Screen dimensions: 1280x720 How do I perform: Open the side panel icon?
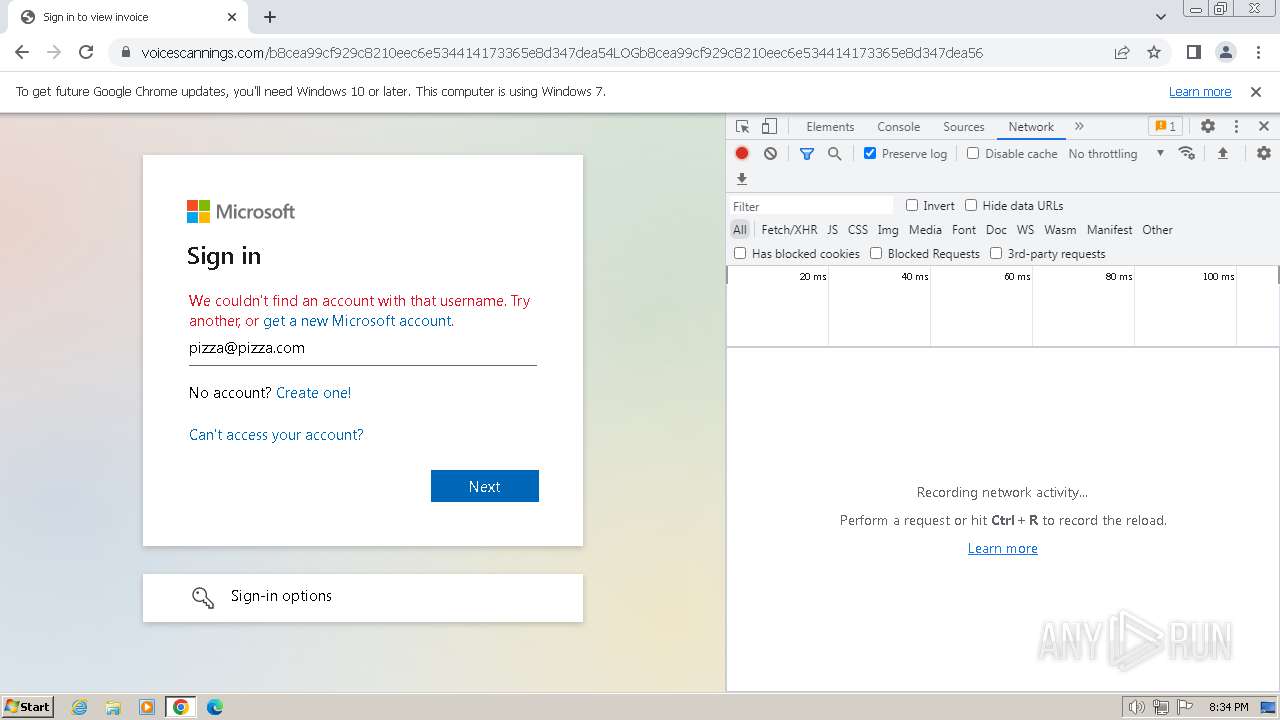click(1193, 52)
